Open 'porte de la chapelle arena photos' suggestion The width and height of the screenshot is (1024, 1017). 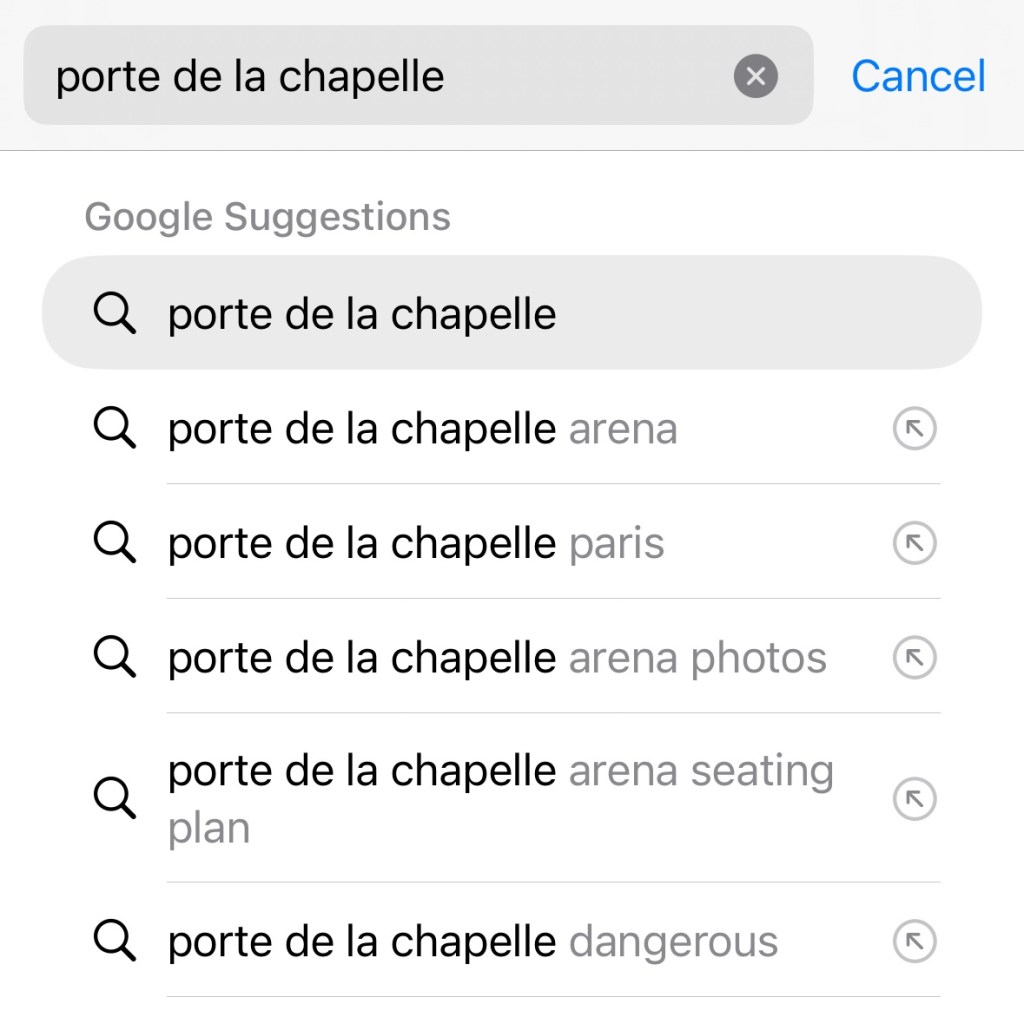coord(497,658)
